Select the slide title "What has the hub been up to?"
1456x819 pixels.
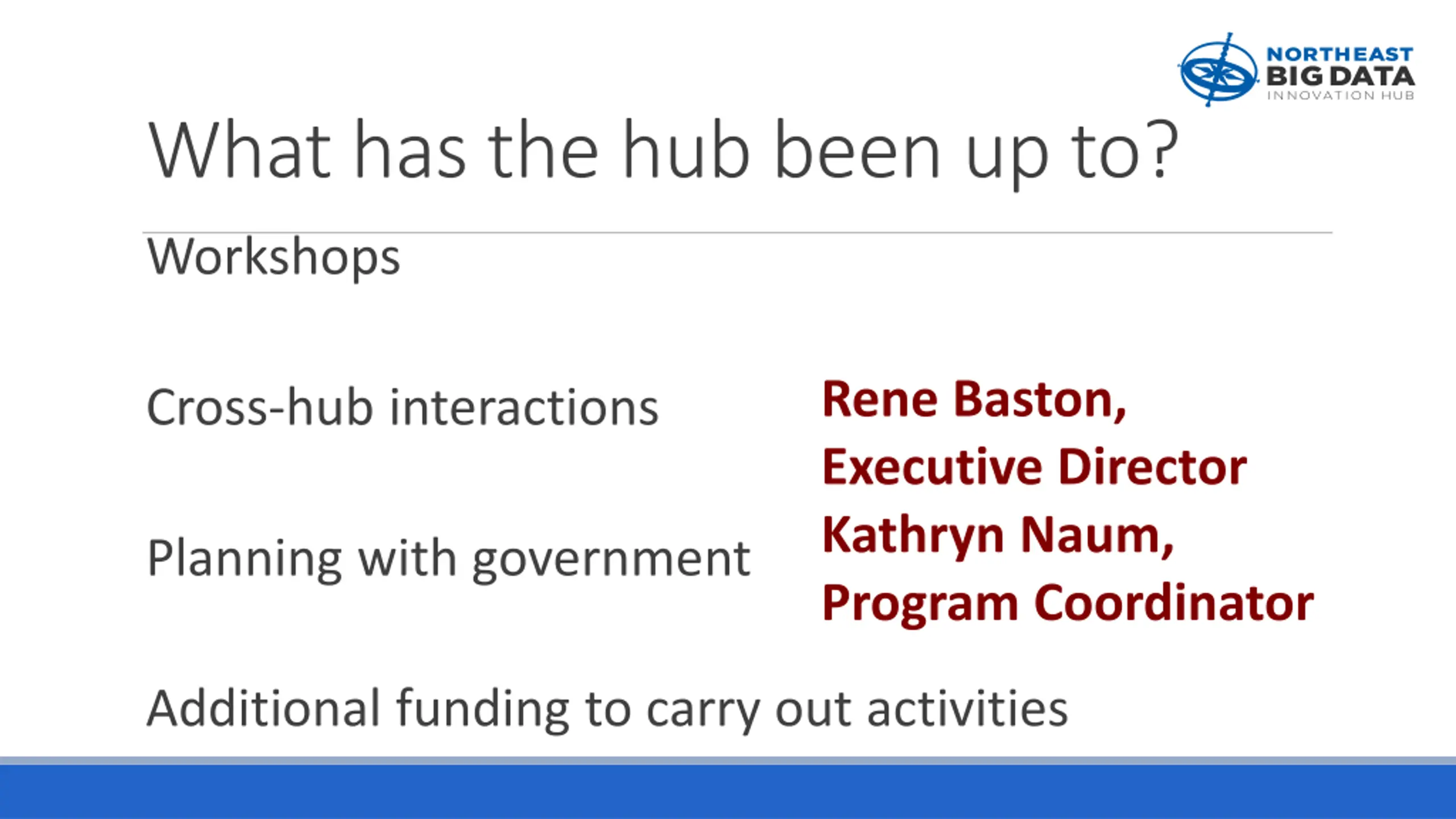pos(663,151)
